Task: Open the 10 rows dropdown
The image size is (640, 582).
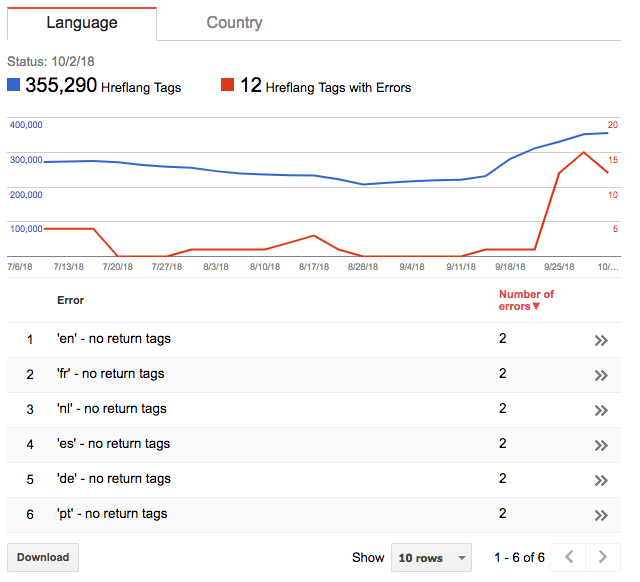Action: coord(431,558)
